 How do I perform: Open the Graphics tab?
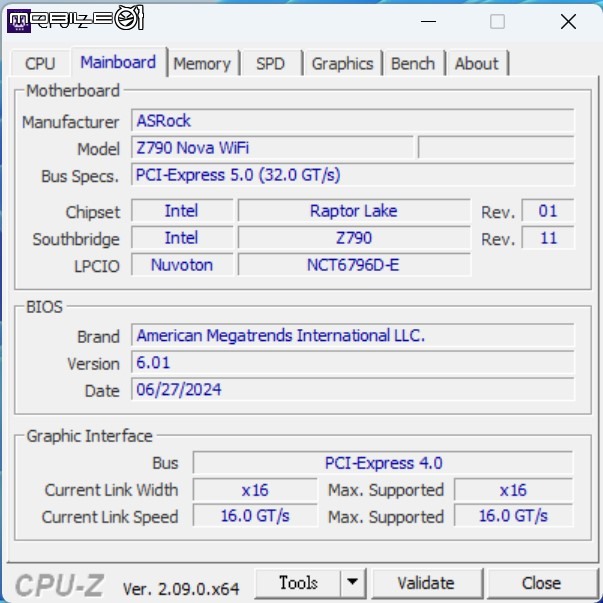[342, 63]
